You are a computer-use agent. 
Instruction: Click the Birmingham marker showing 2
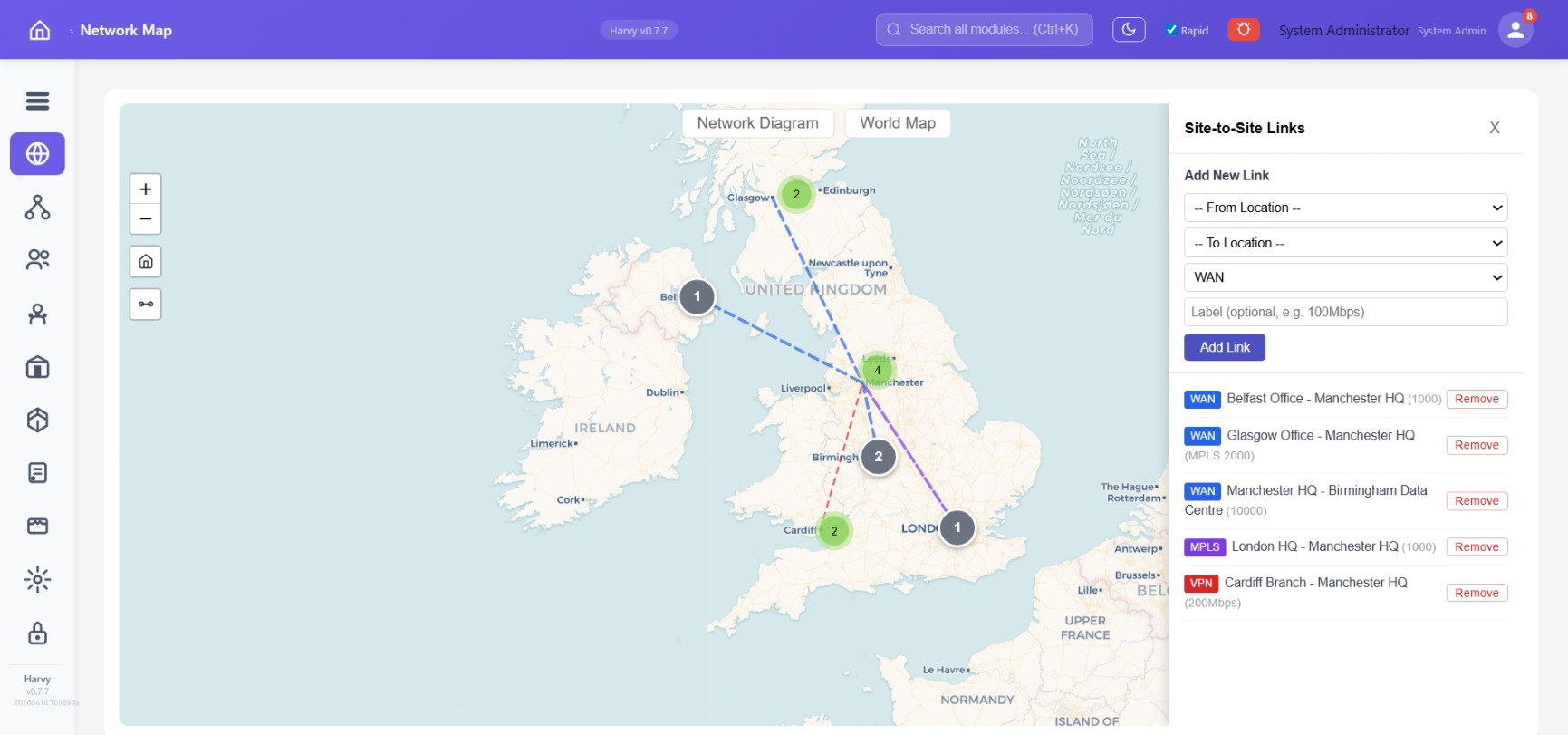pyautogui.click(x=878, y=457)
